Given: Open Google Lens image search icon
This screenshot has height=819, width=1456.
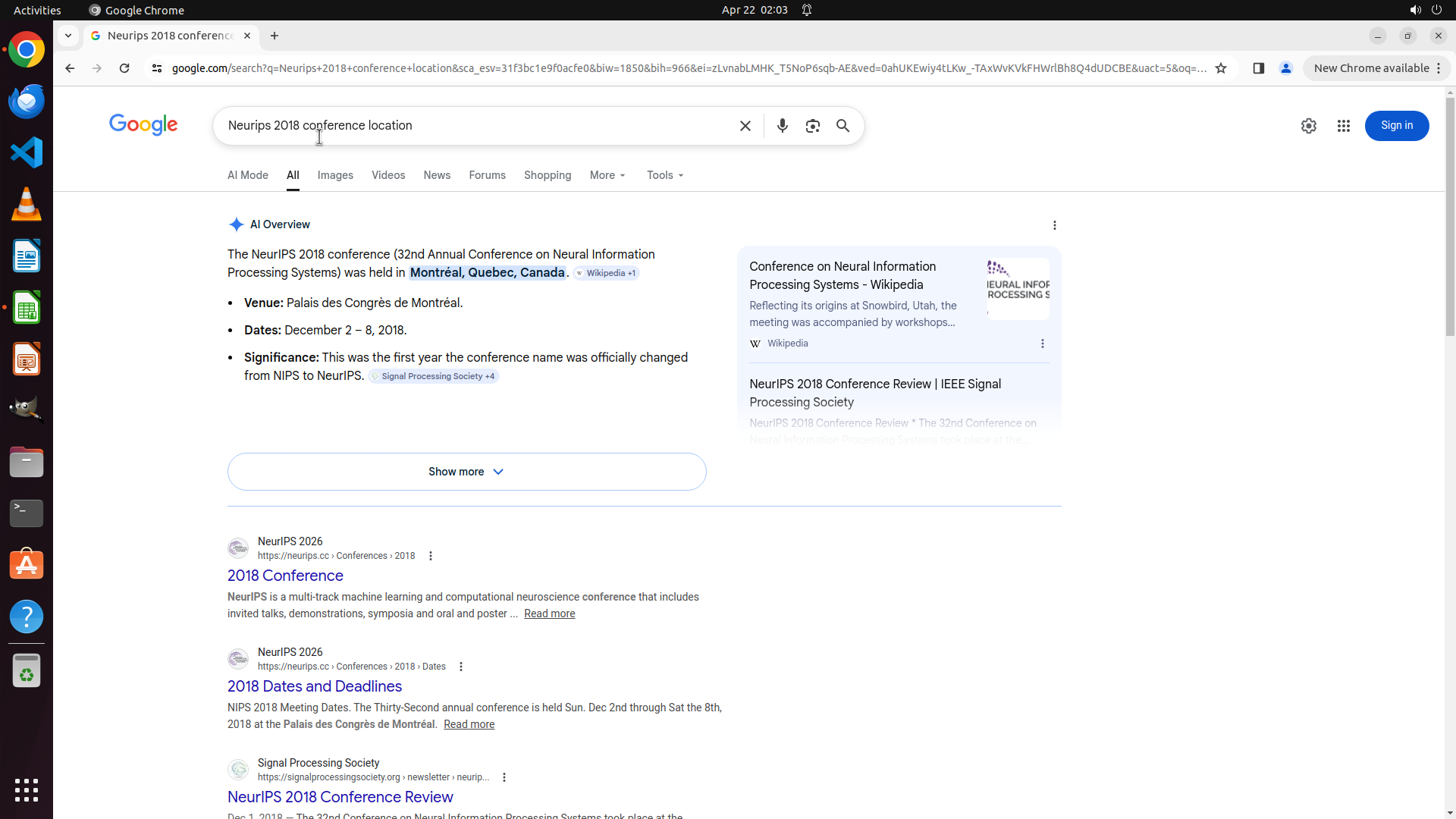Looking at the screenshot, I should click(812, 126).
